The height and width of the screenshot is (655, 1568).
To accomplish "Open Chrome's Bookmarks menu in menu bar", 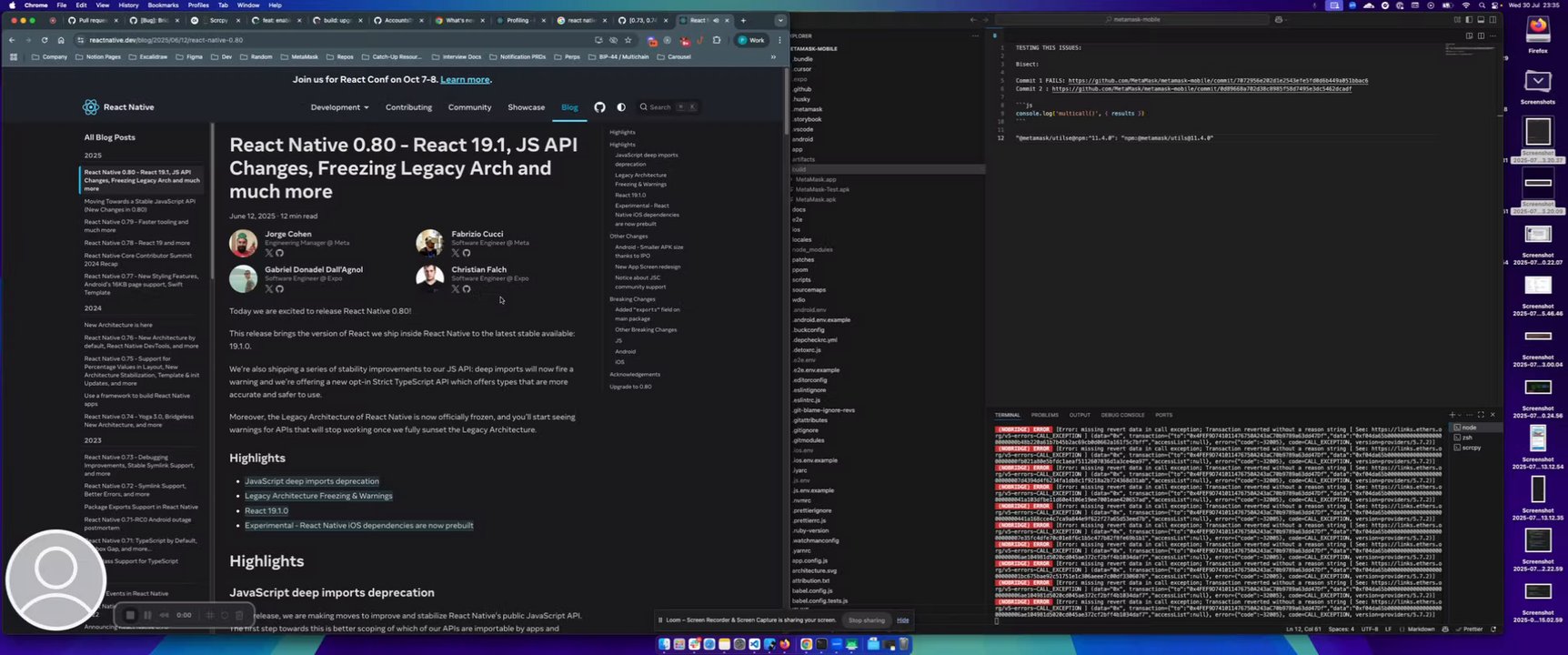I will [x=163, y=5].
